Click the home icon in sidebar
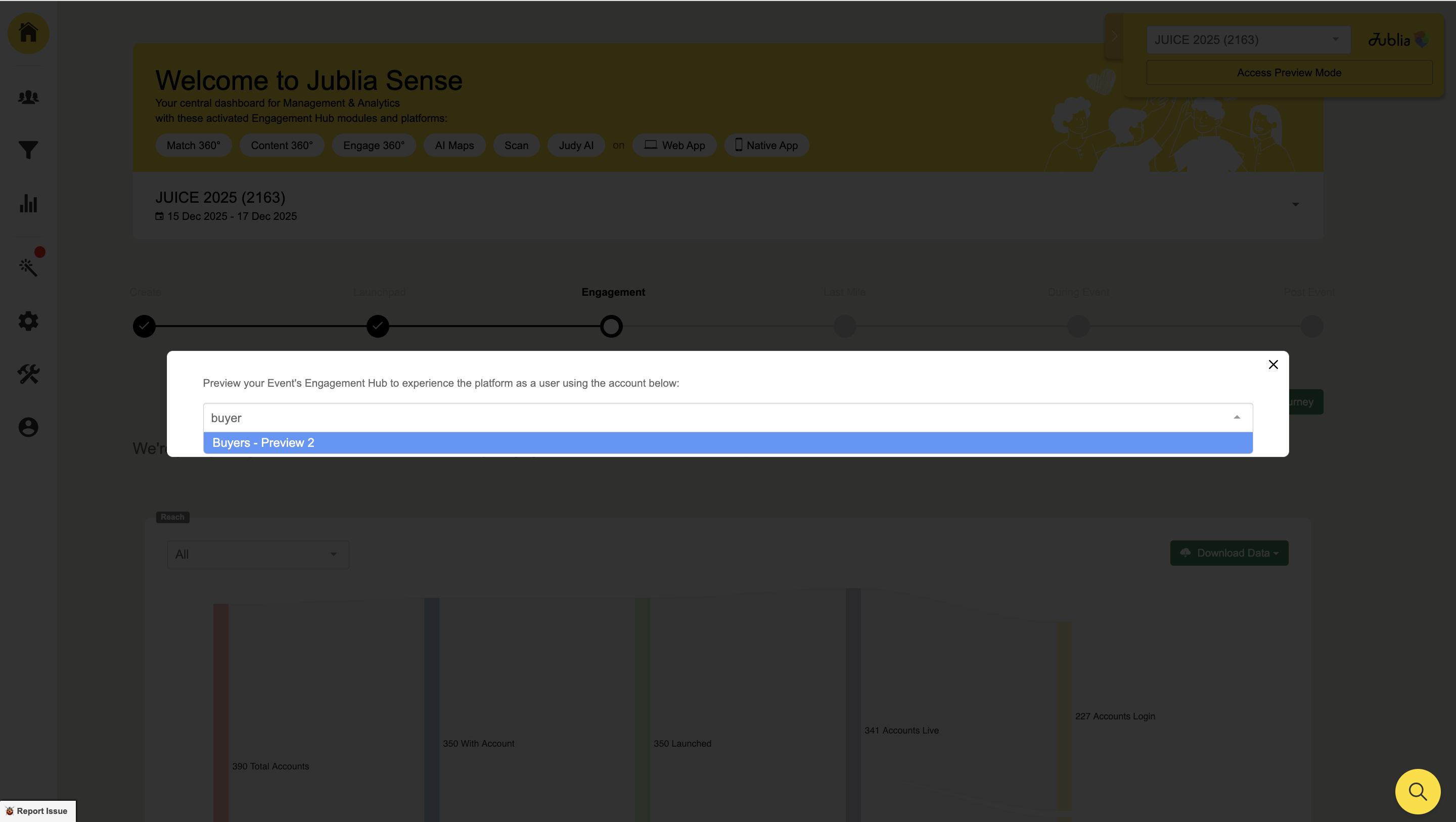This screenshot has height=822, width=1456. [x=28, y=33]
